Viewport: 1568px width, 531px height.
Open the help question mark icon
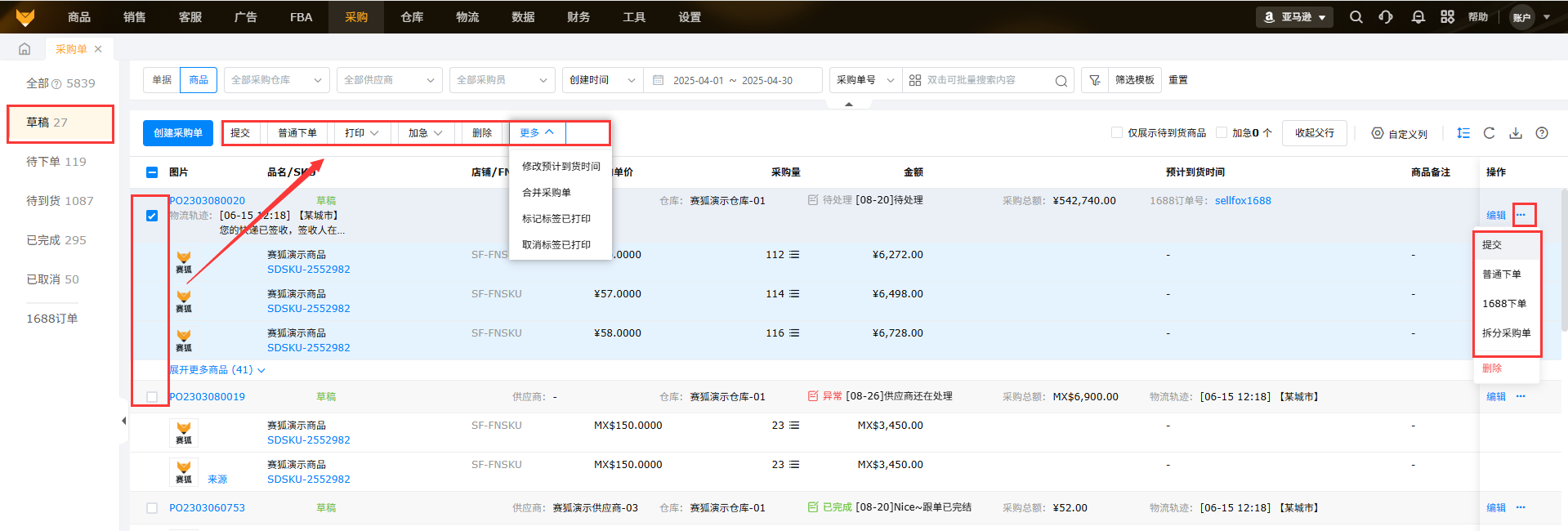coord(1542,133)
